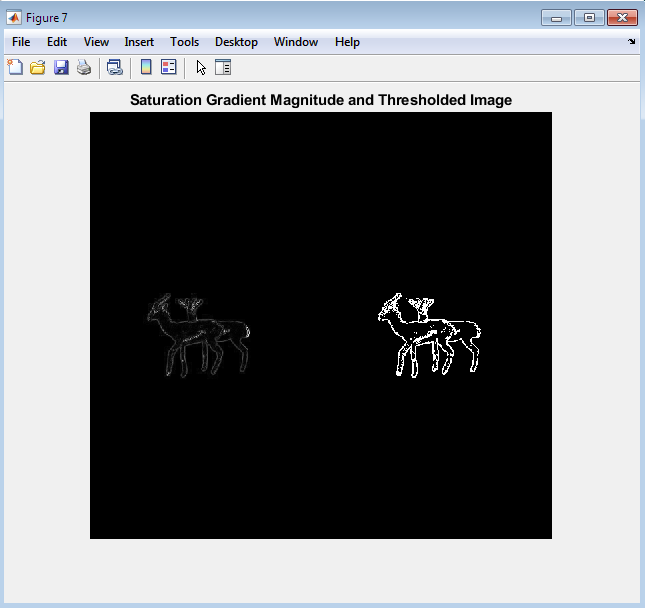Expand the Insert menu
The width and height of the screenshot is (645, 608).
pyautogui.click(x=139, y=42)
